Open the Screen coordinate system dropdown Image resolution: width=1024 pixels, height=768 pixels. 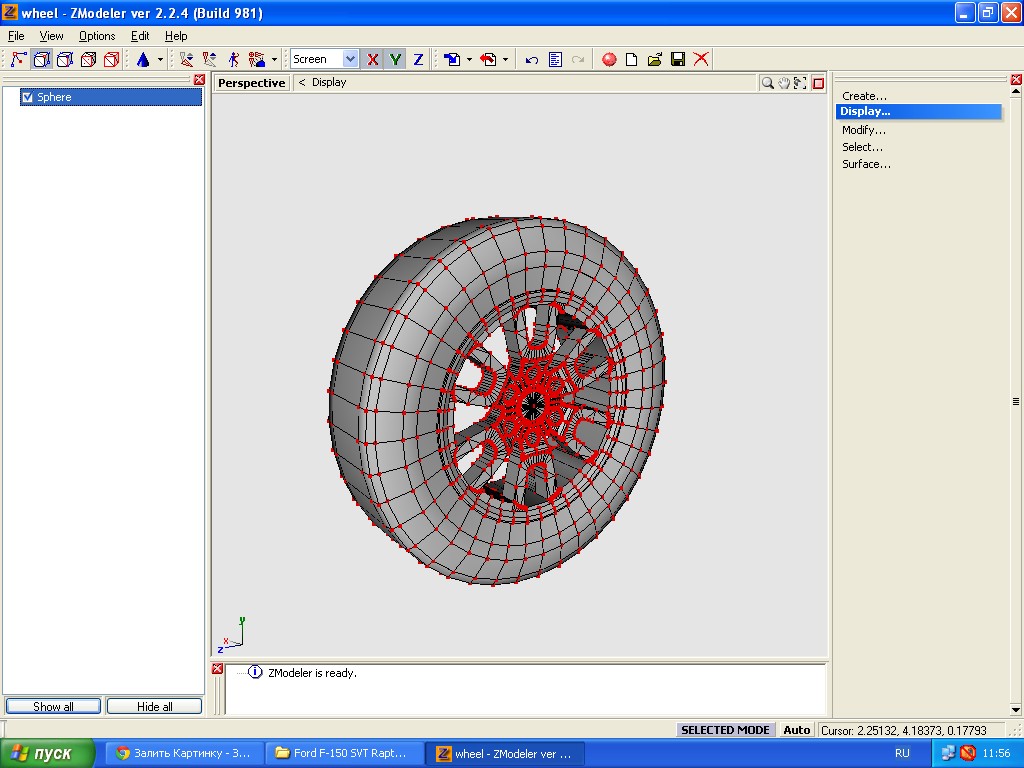(349, 60)
